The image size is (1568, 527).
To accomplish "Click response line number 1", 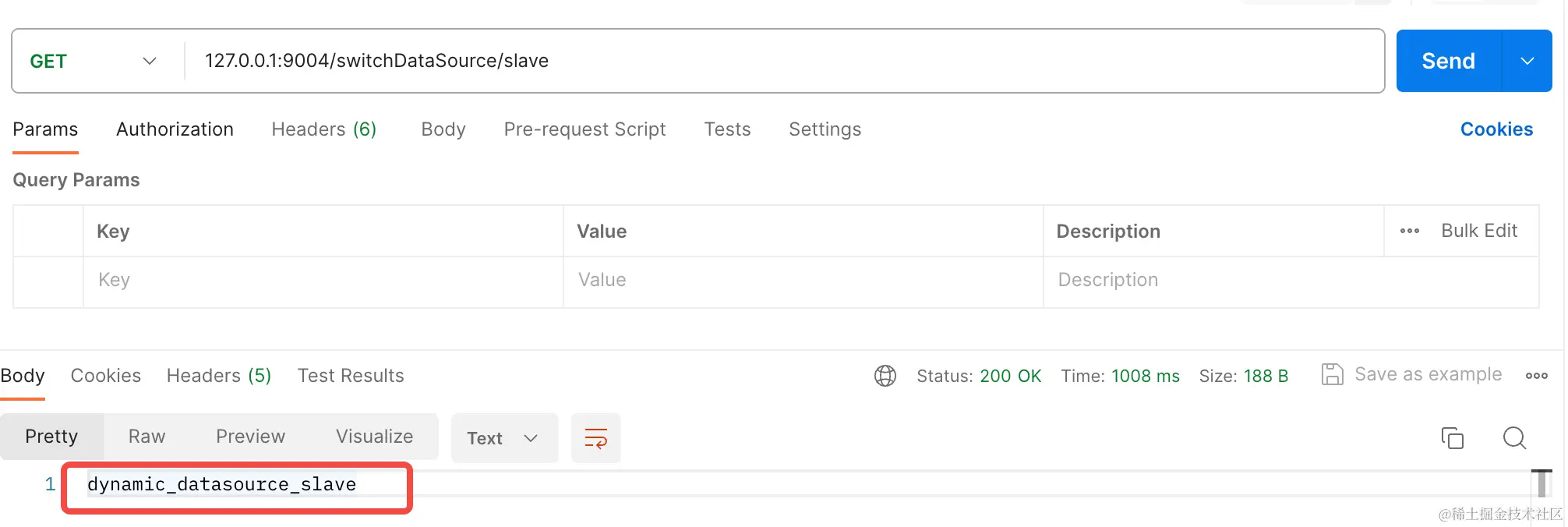I will [x=50, y=485].
